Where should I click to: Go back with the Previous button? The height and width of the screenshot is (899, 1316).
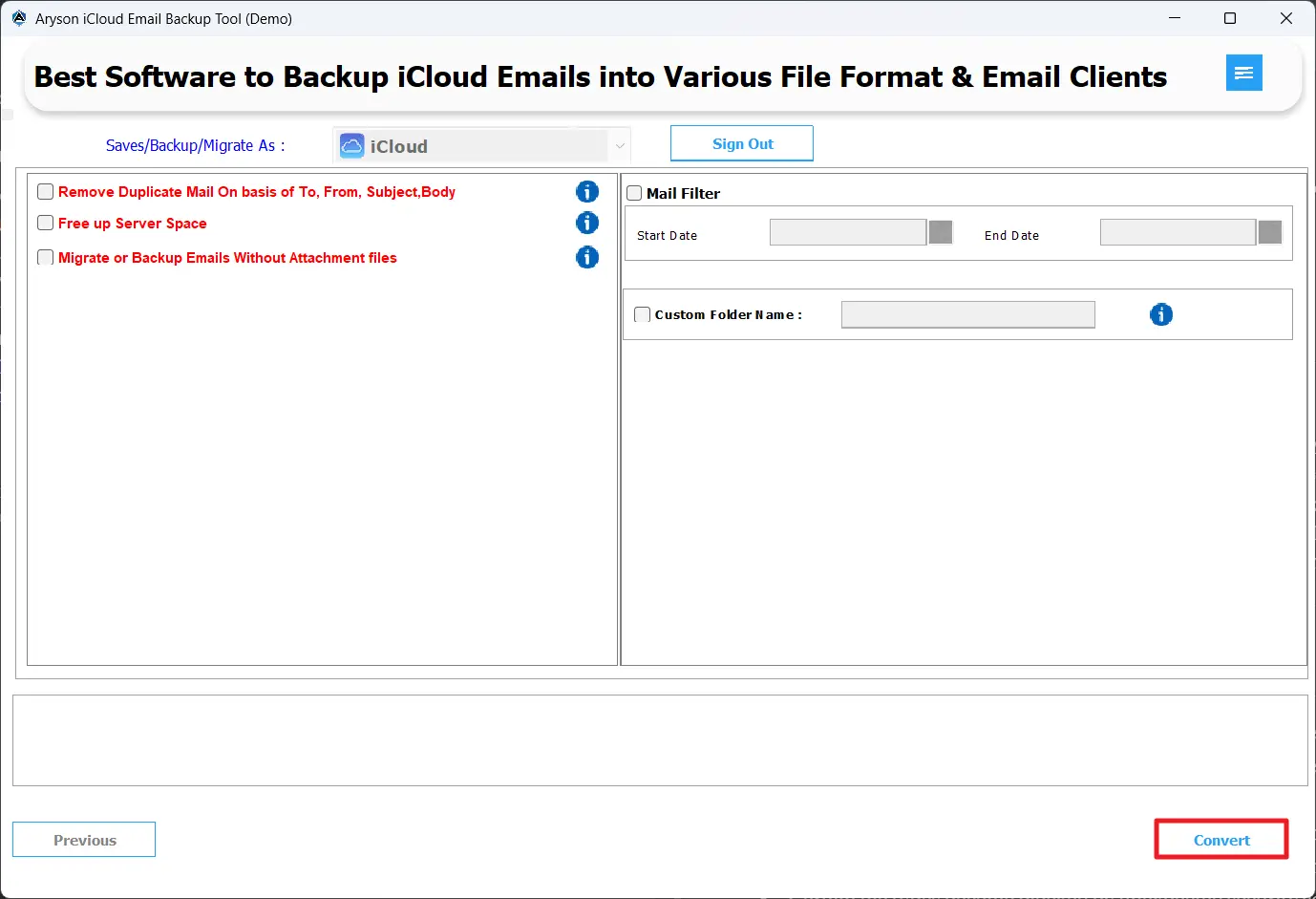click(x=84, y=840)
